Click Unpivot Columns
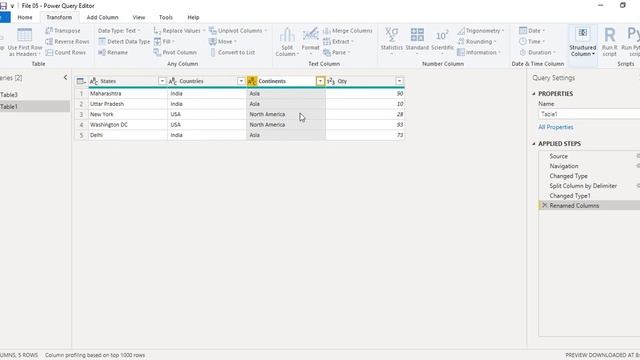 (238, 31)
